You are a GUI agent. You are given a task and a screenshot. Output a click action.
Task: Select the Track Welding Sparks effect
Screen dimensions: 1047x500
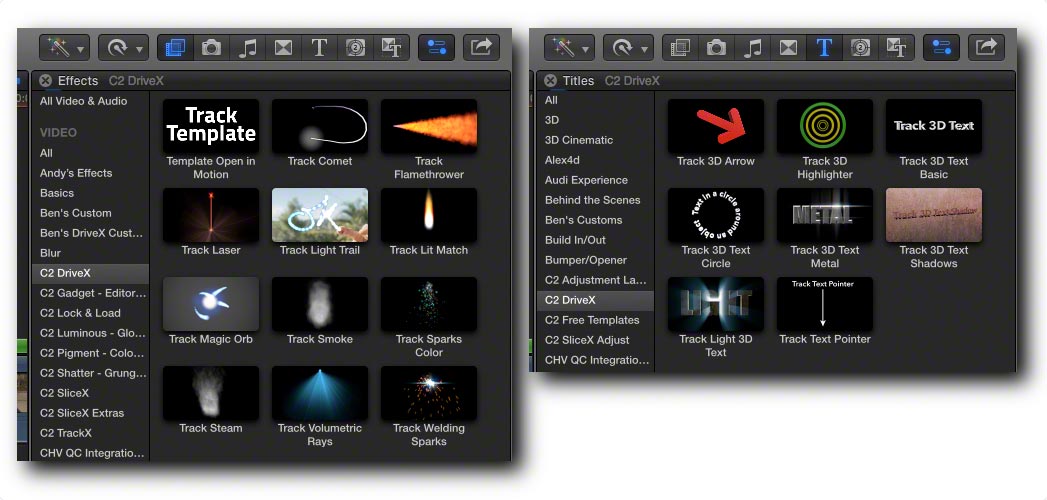click(429, 392)
